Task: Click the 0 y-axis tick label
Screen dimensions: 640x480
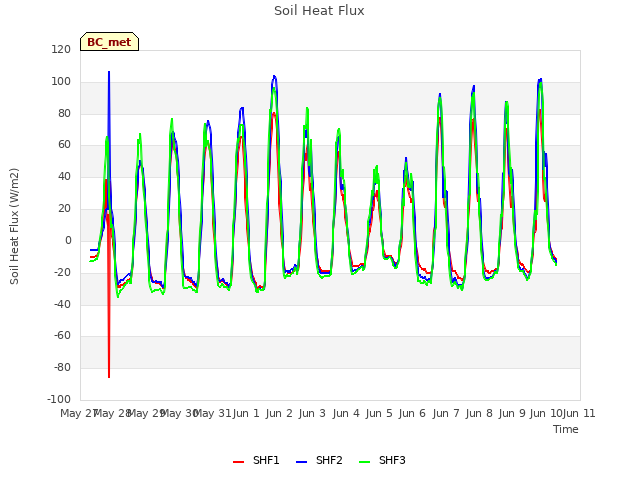Action: click(68, 241)
